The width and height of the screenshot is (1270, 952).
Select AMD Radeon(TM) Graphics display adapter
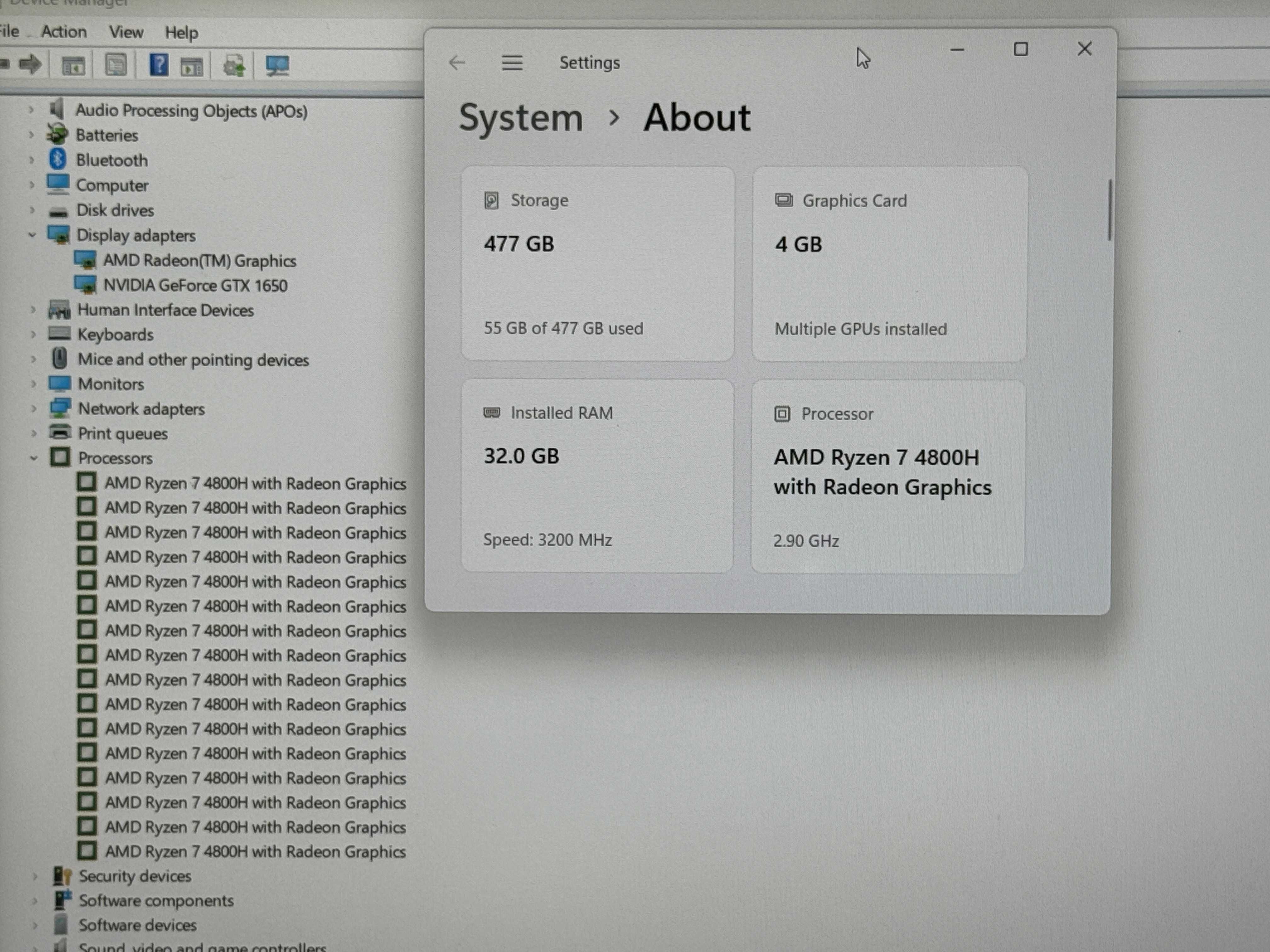tap(199, 261)
